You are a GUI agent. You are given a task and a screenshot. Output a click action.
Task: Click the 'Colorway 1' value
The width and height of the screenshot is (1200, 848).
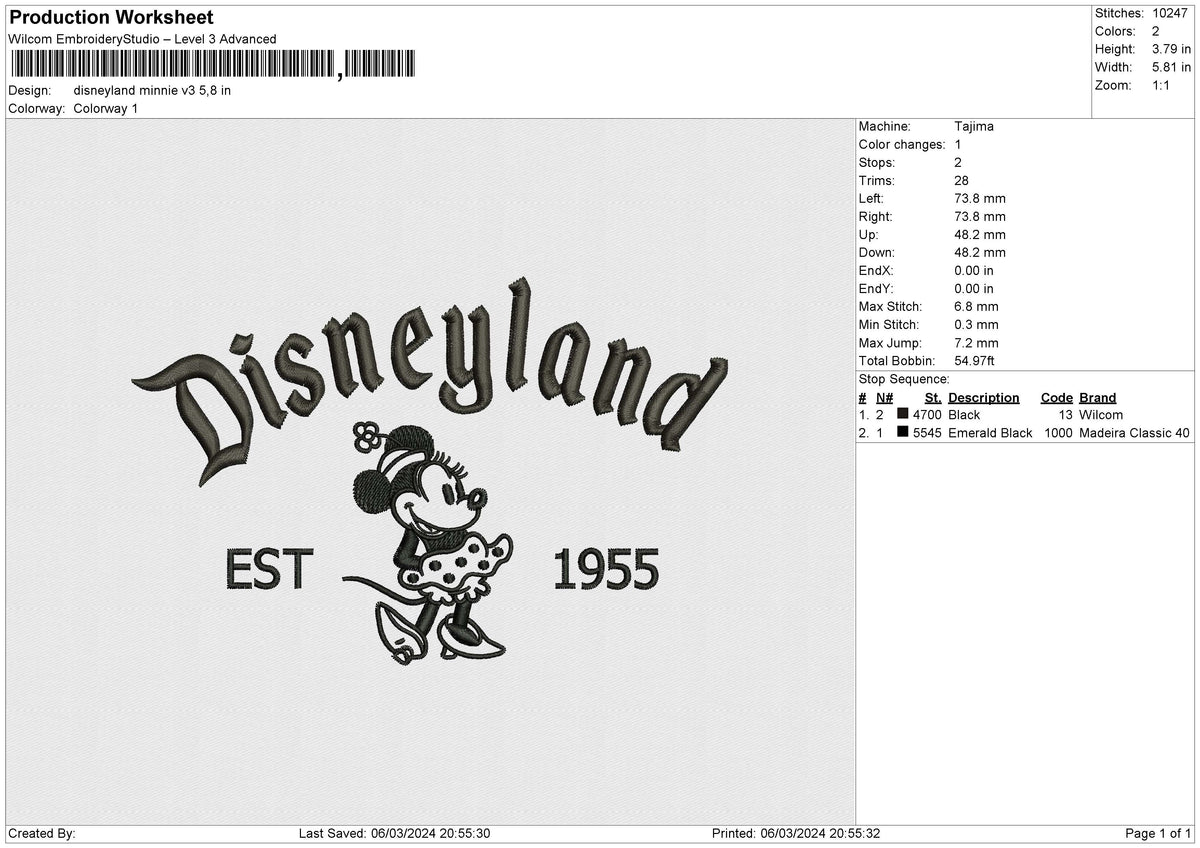tap(106, 108)
